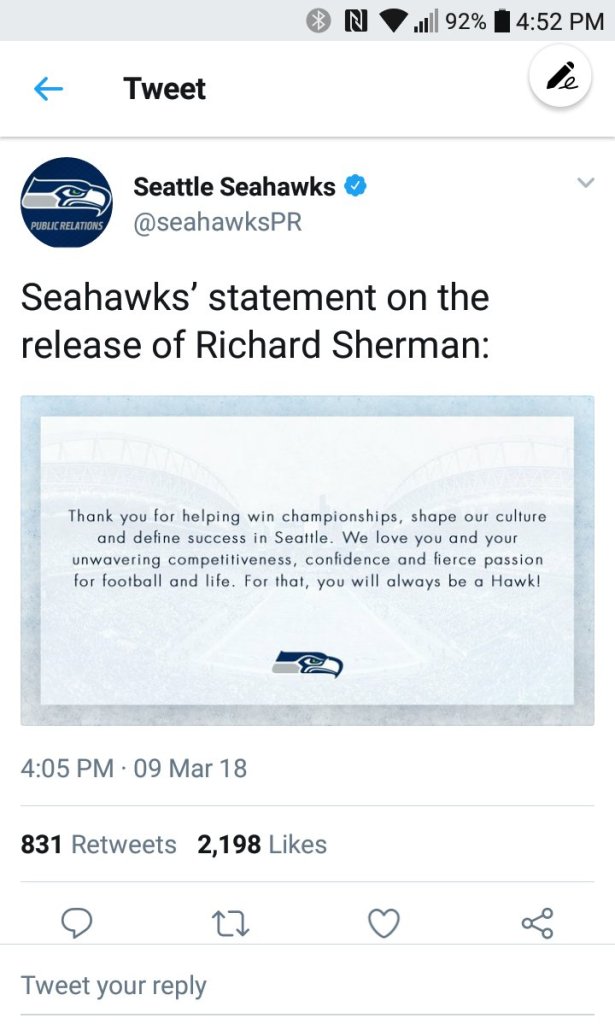615x1024 pixels.
Task: Tap the battery indicator in status bar
Action: tap(503, 20)
